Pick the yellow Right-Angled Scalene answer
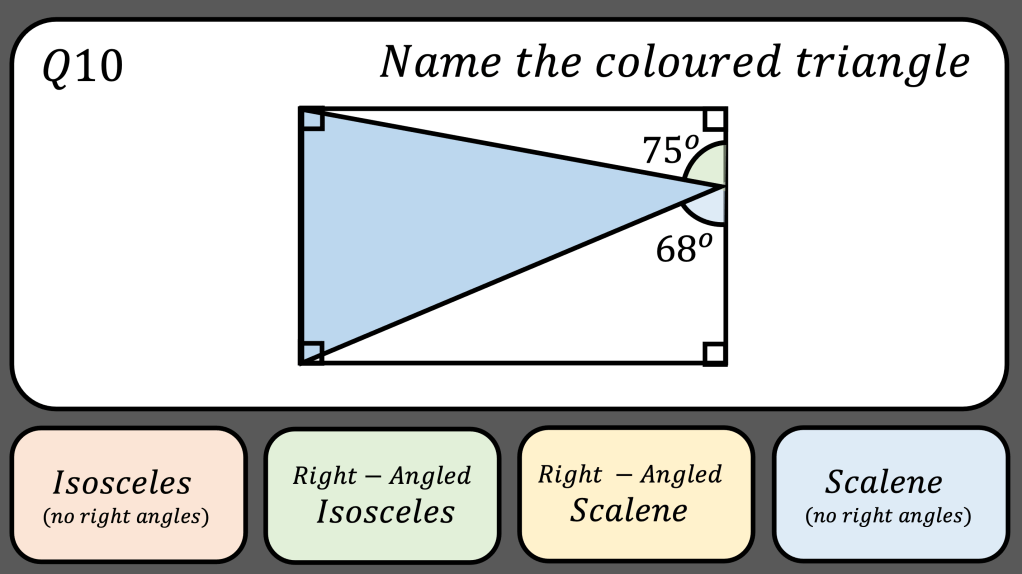 635,494
